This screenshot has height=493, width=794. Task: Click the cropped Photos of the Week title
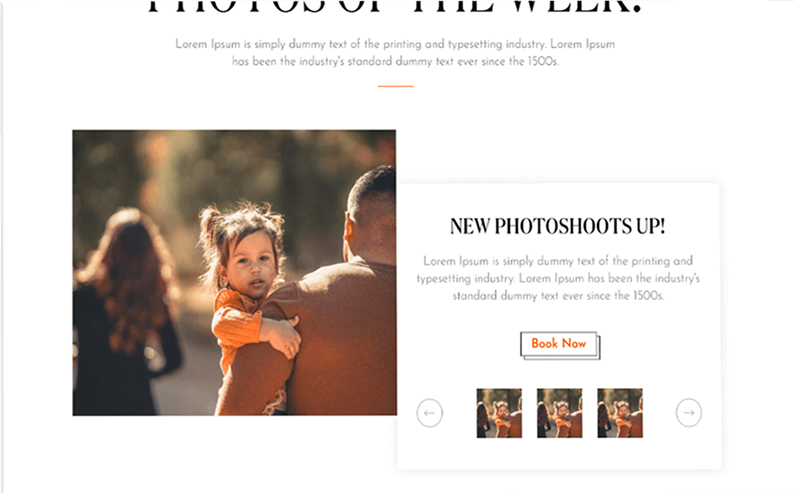395,7
